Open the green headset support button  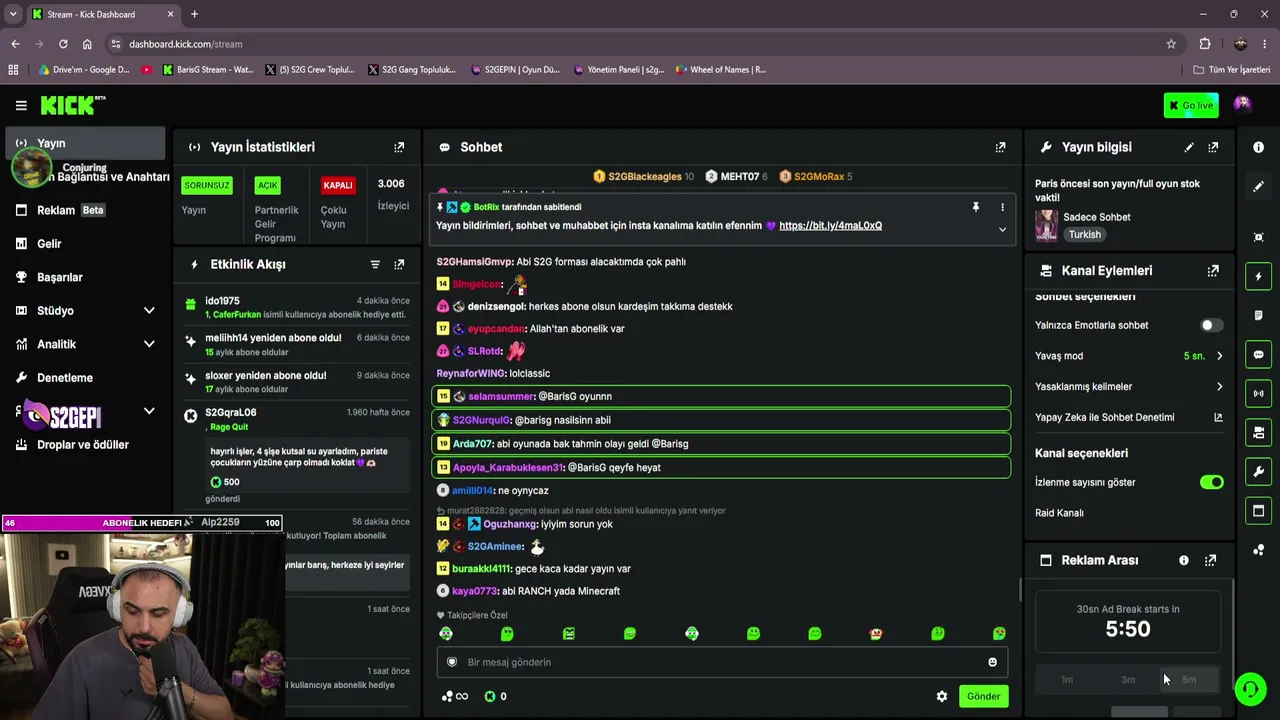click(x=1250, y=689)
